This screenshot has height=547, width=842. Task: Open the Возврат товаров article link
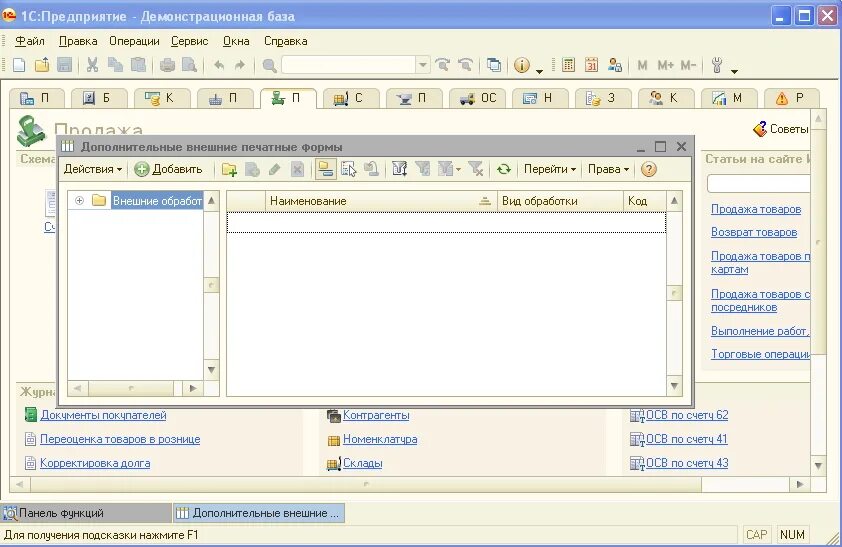754,232
